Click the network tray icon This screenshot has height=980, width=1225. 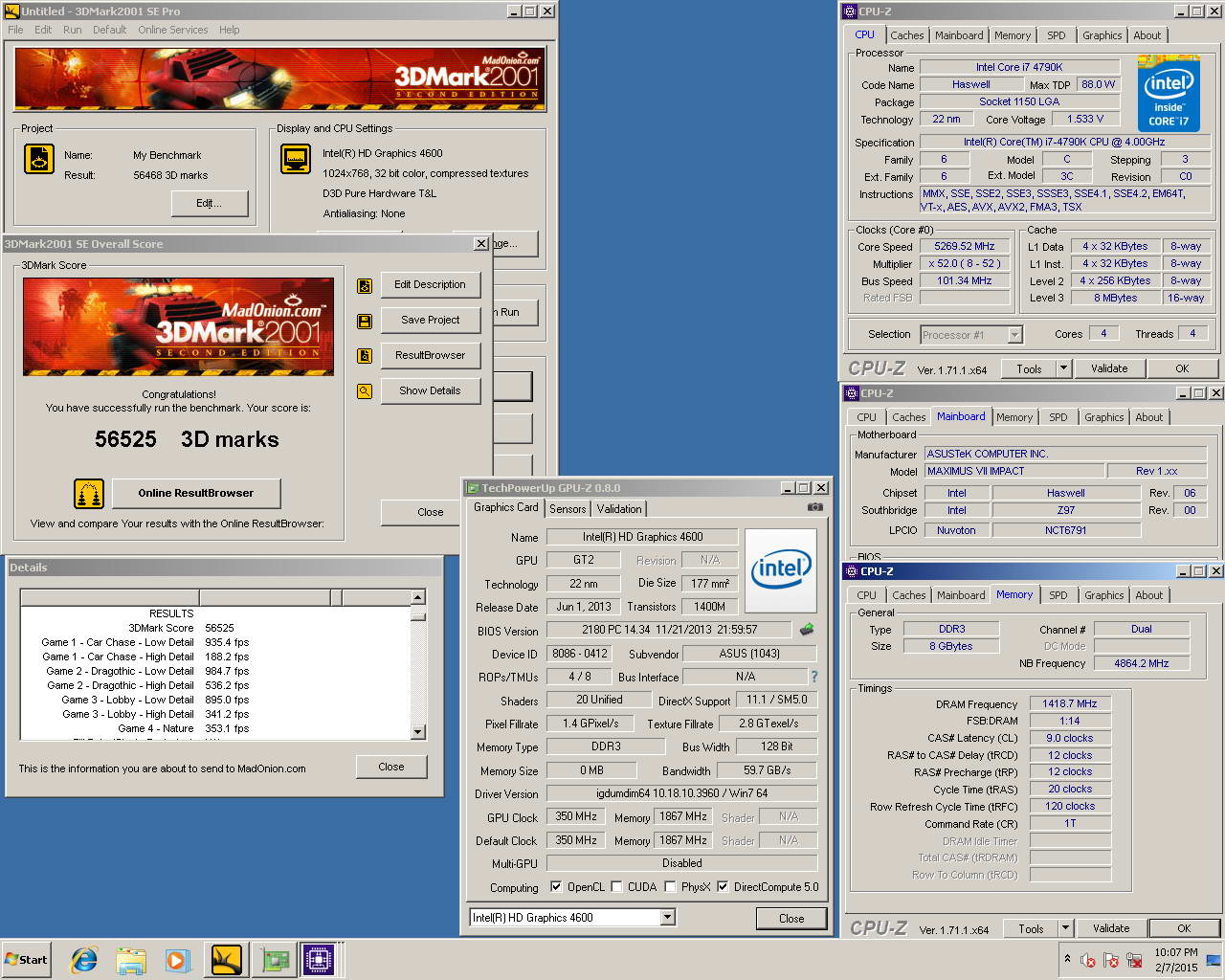click(1134, 960)
